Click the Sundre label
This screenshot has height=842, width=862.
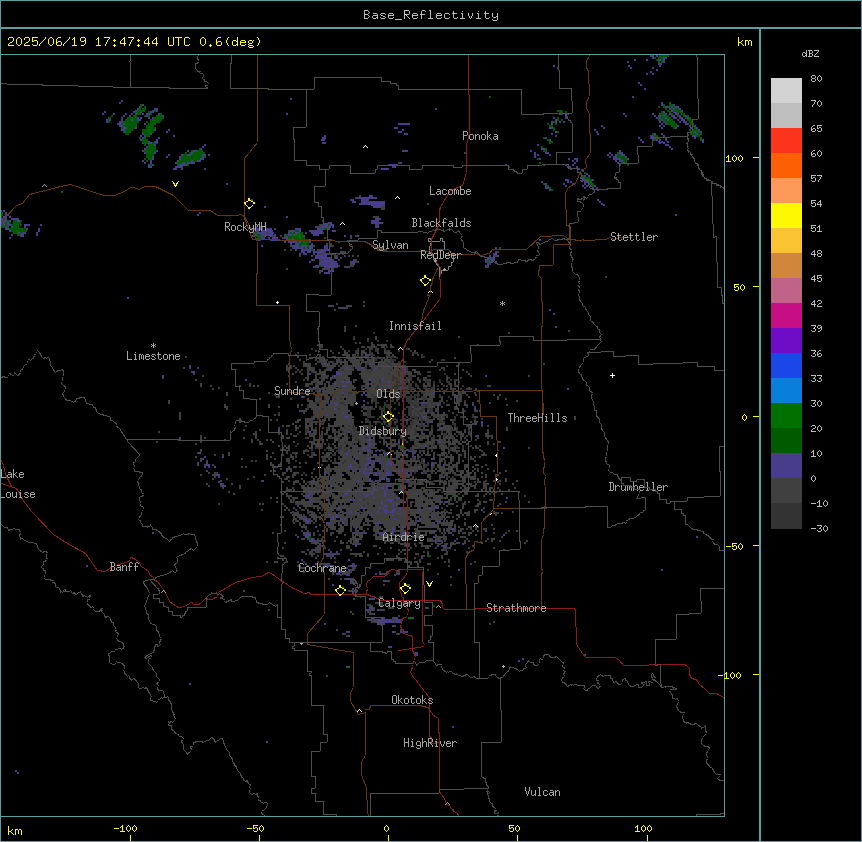tap(292, 391)
